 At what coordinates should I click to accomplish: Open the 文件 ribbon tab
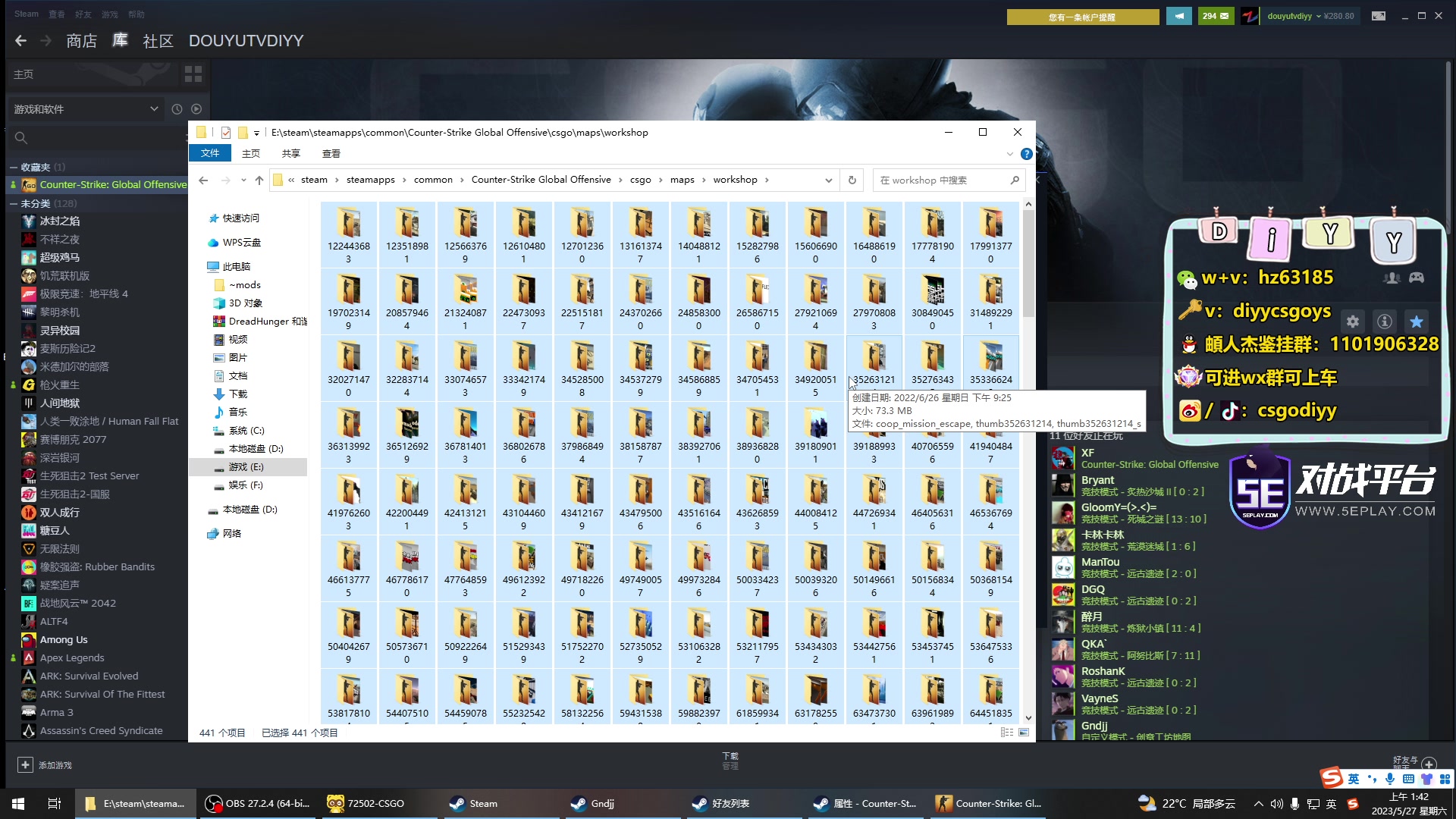pos(210,153)
